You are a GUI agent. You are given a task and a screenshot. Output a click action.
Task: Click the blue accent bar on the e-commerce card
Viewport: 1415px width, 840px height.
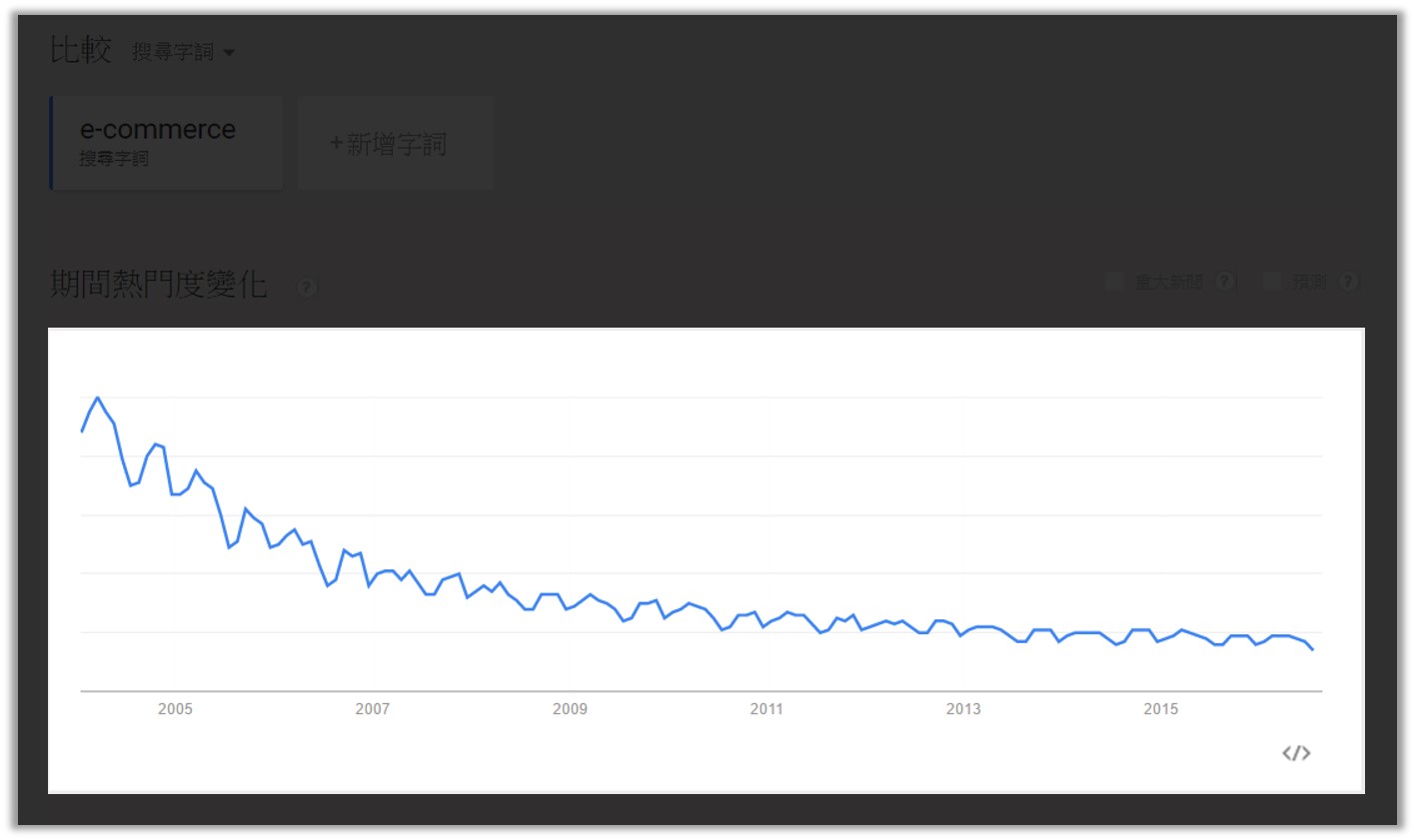51,142
